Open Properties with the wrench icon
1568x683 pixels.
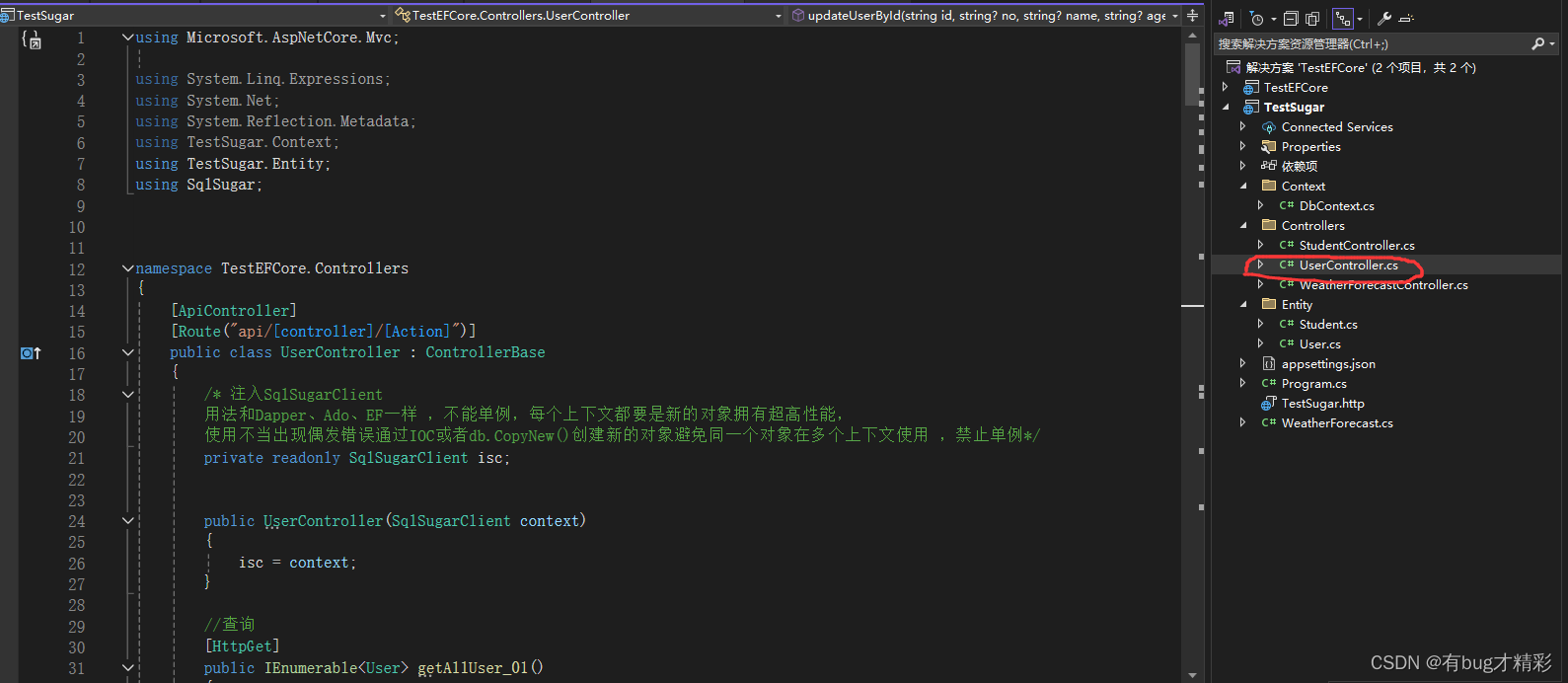1384,18
